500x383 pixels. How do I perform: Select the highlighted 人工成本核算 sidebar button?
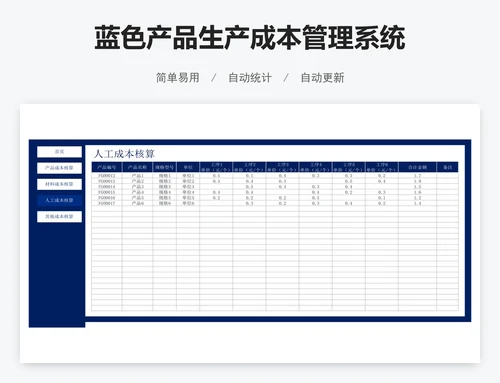(59, 200)
